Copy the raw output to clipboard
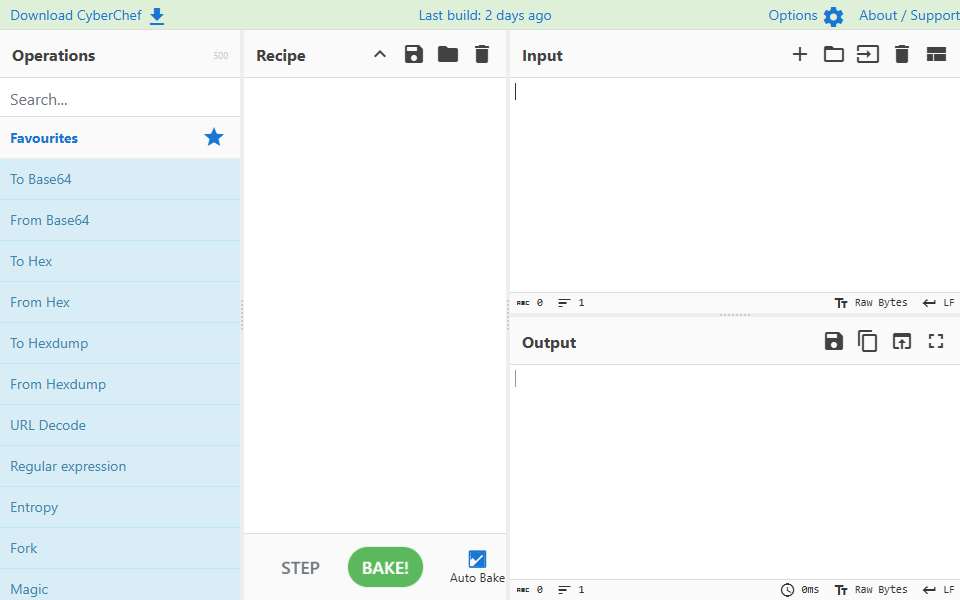 click(x=868, y=341)
